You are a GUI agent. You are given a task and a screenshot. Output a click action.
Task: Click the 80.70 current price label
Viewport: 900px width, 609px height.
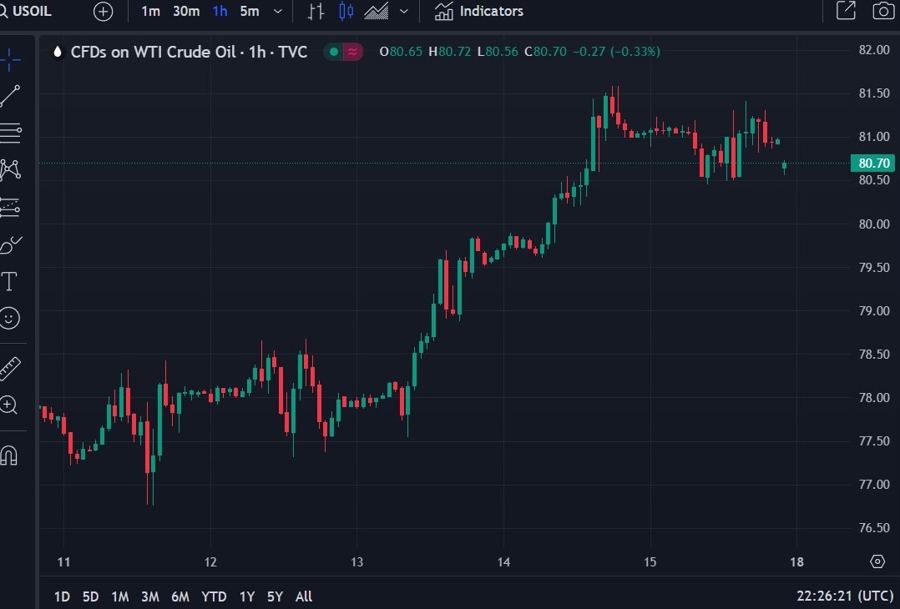pos(874,163)
